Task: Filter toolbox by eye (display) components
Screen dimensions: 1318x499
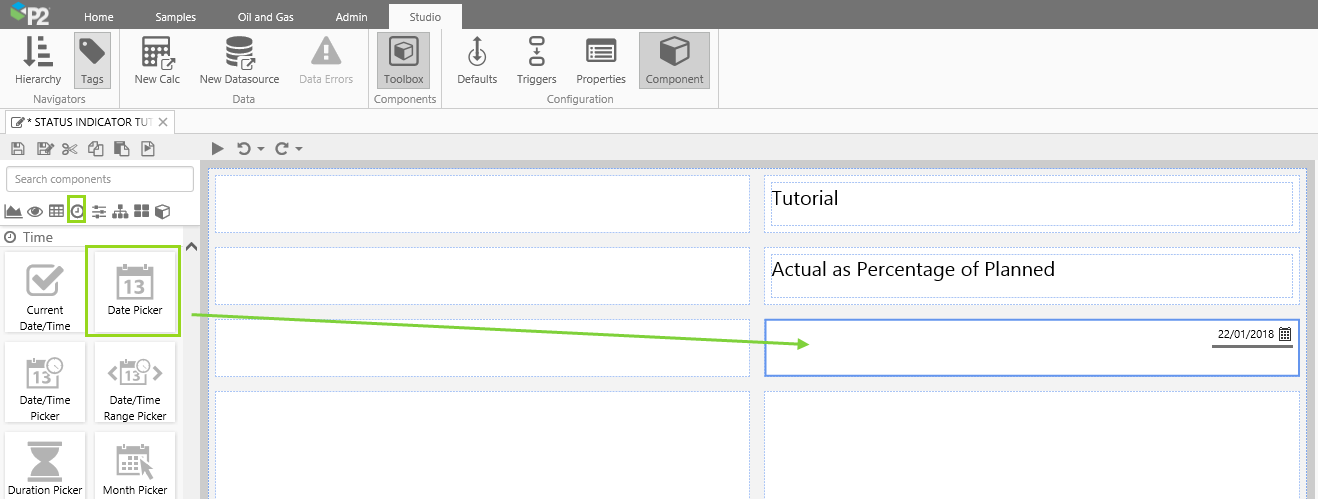Action: click(35, 211)
